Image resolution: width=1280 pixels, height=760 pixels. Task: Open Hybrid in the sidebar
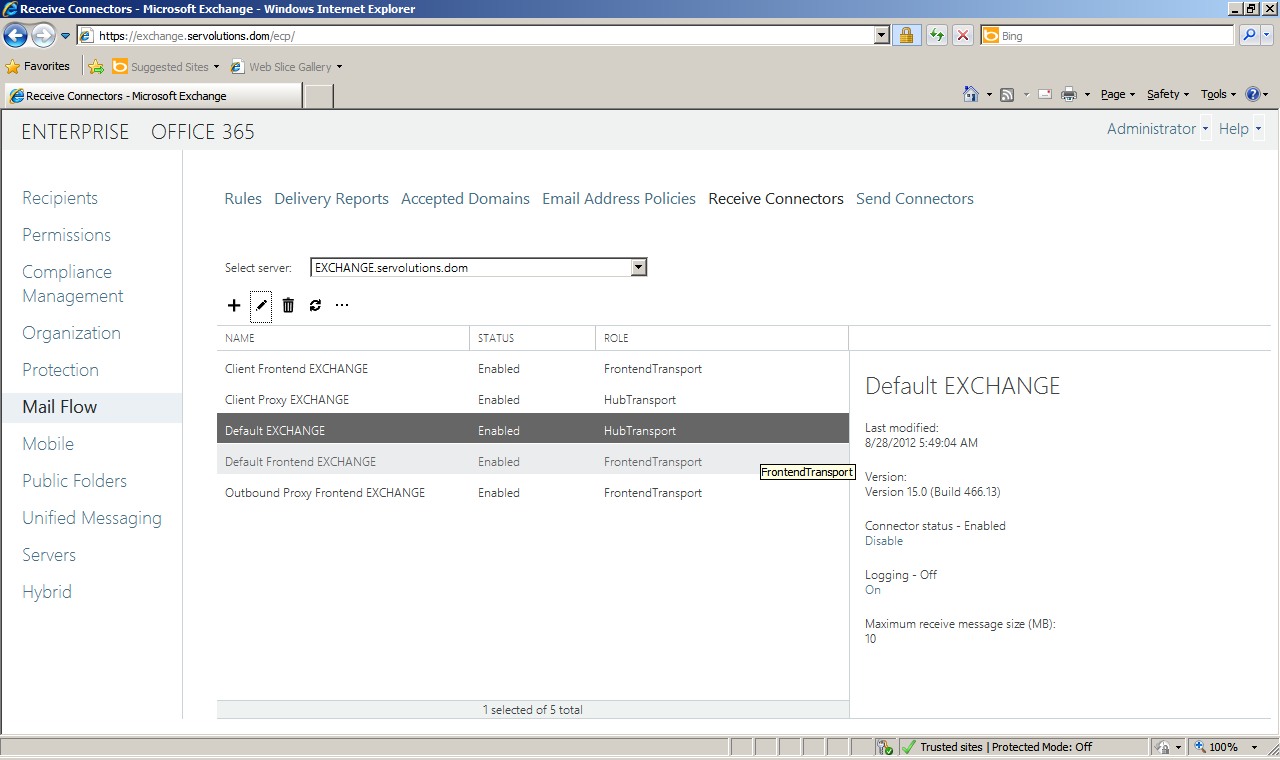[x=47, y=592]
